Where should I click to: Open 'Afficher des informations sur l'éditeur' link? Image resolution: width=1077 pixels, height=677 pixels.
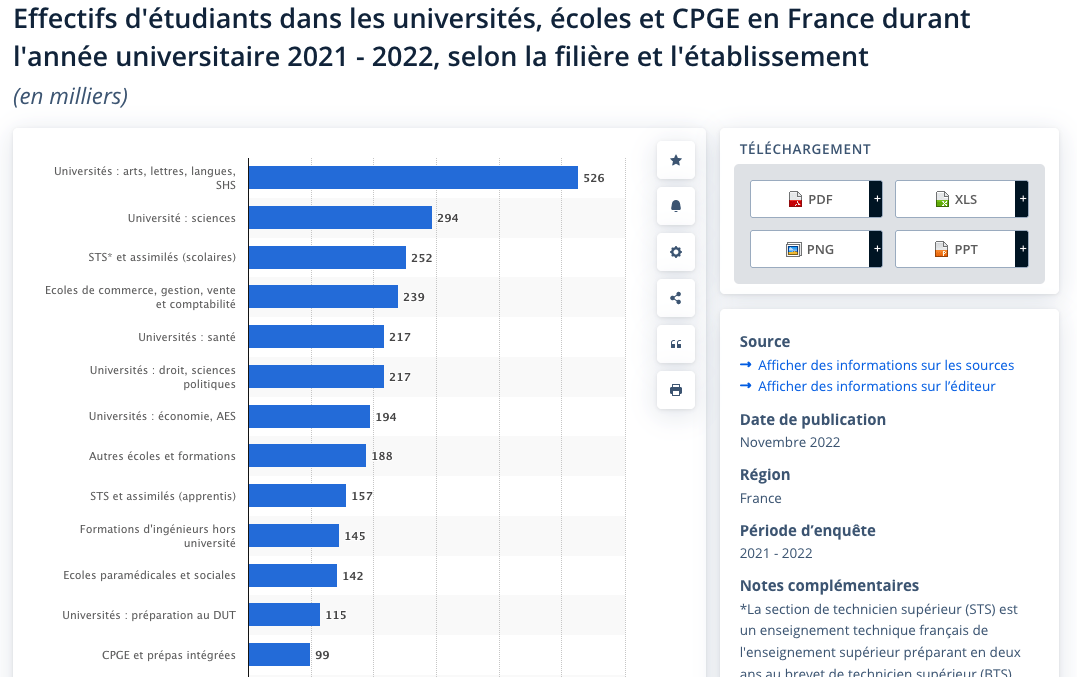tap(878, 386)
